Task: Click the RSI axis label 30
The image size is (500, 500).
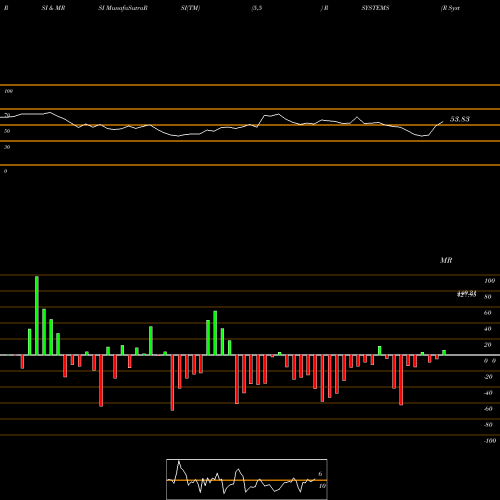Action: pos(7,147)
